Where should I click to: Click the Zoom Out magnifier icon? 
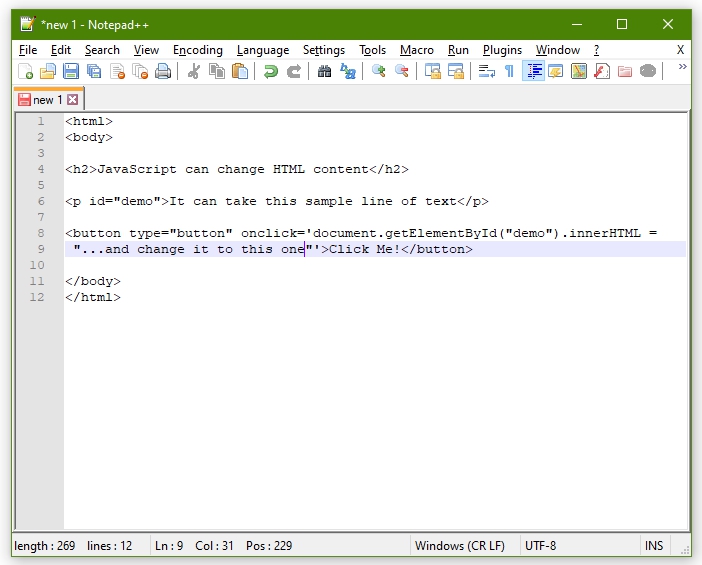[402, 72]
